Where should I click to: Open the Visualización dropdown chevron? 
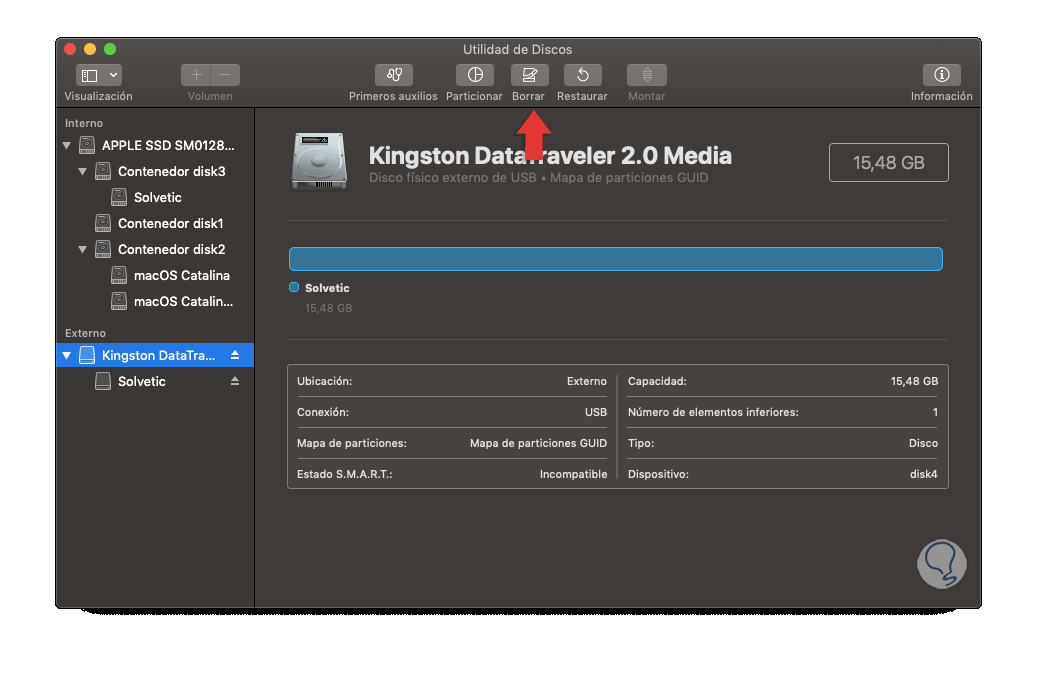[113, 75]
